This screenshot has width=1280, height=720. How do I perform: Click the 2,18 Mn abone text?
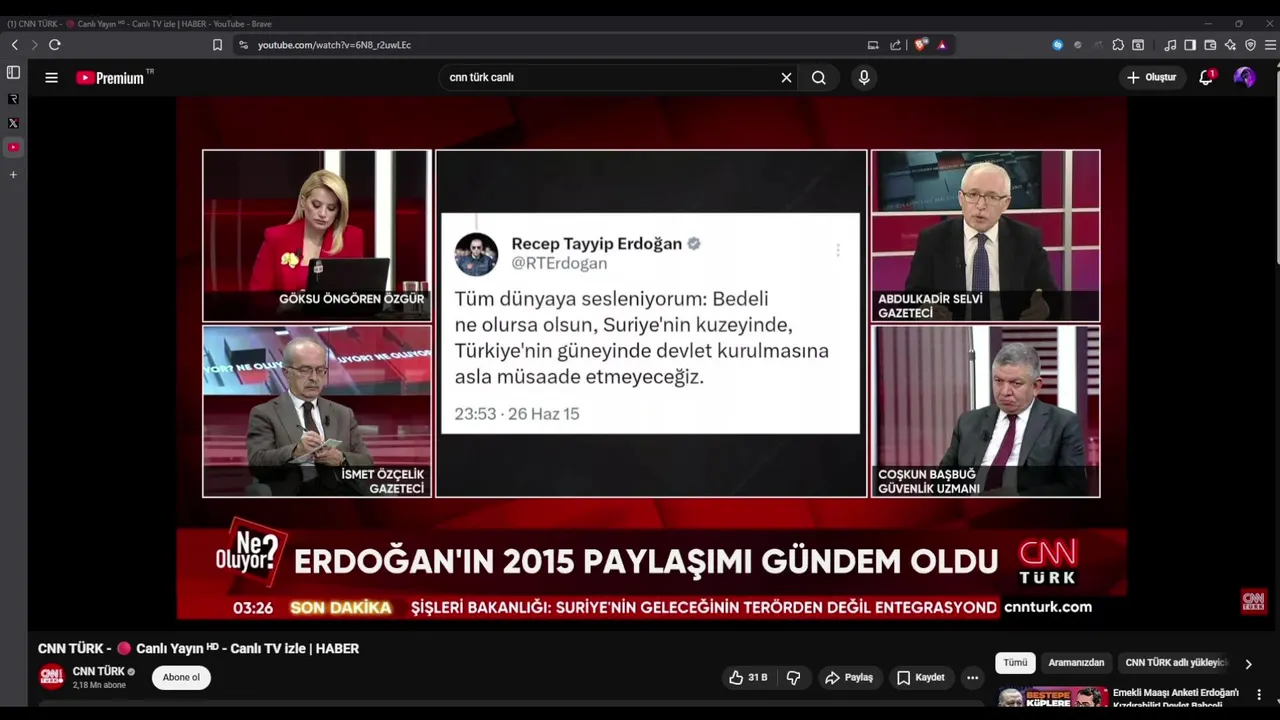pos(99,685)
